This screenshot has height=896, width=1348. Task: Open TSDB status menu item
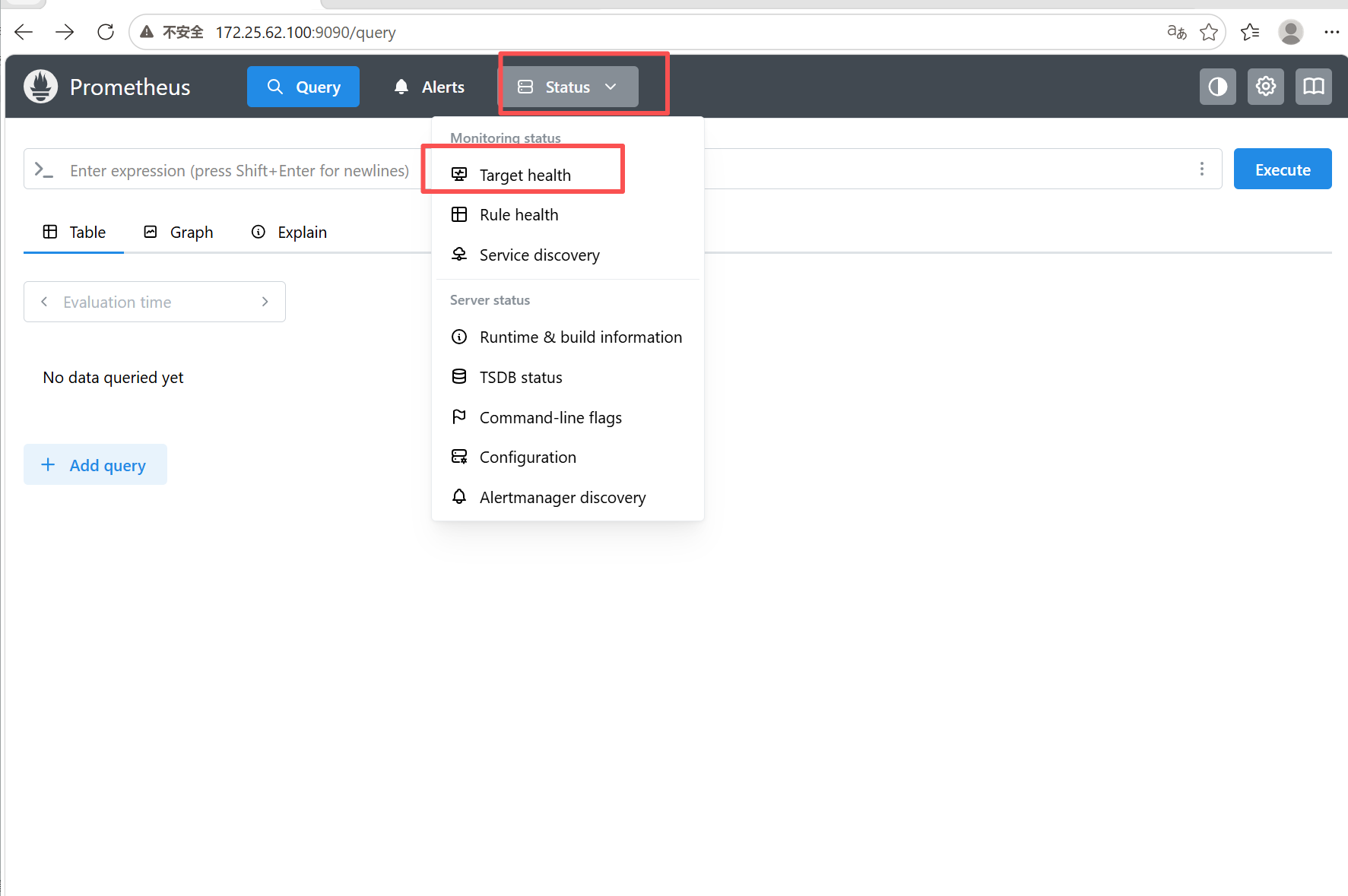(x=567, y=378)
